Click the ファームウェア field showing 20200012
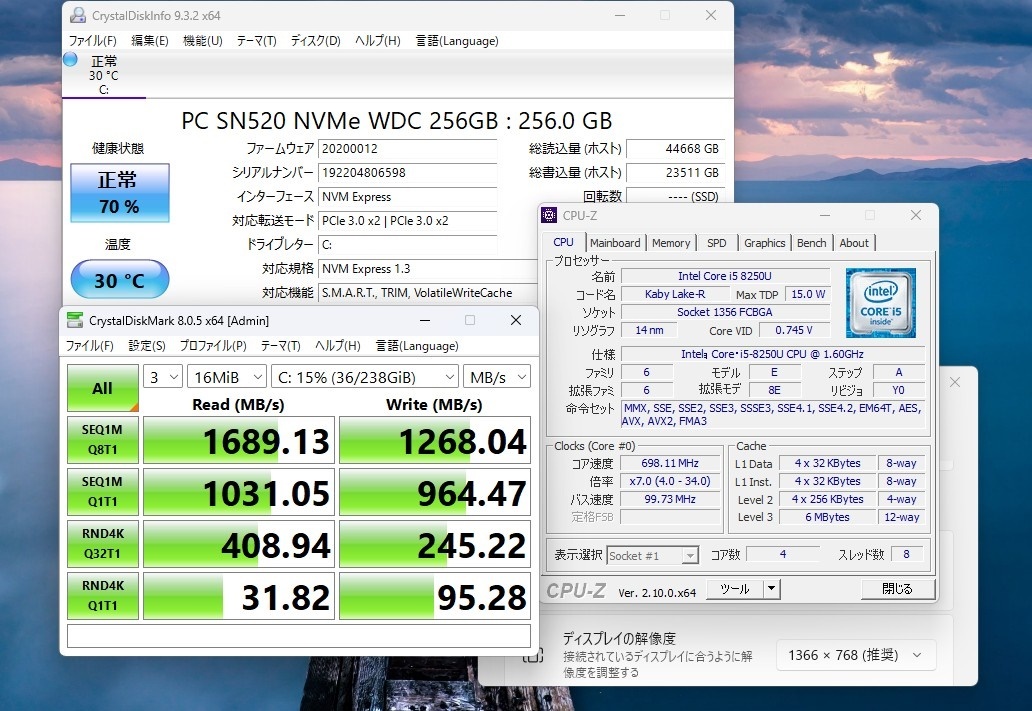The height and width of the screenshot is (711, 1032). click(x=407, y=149)
